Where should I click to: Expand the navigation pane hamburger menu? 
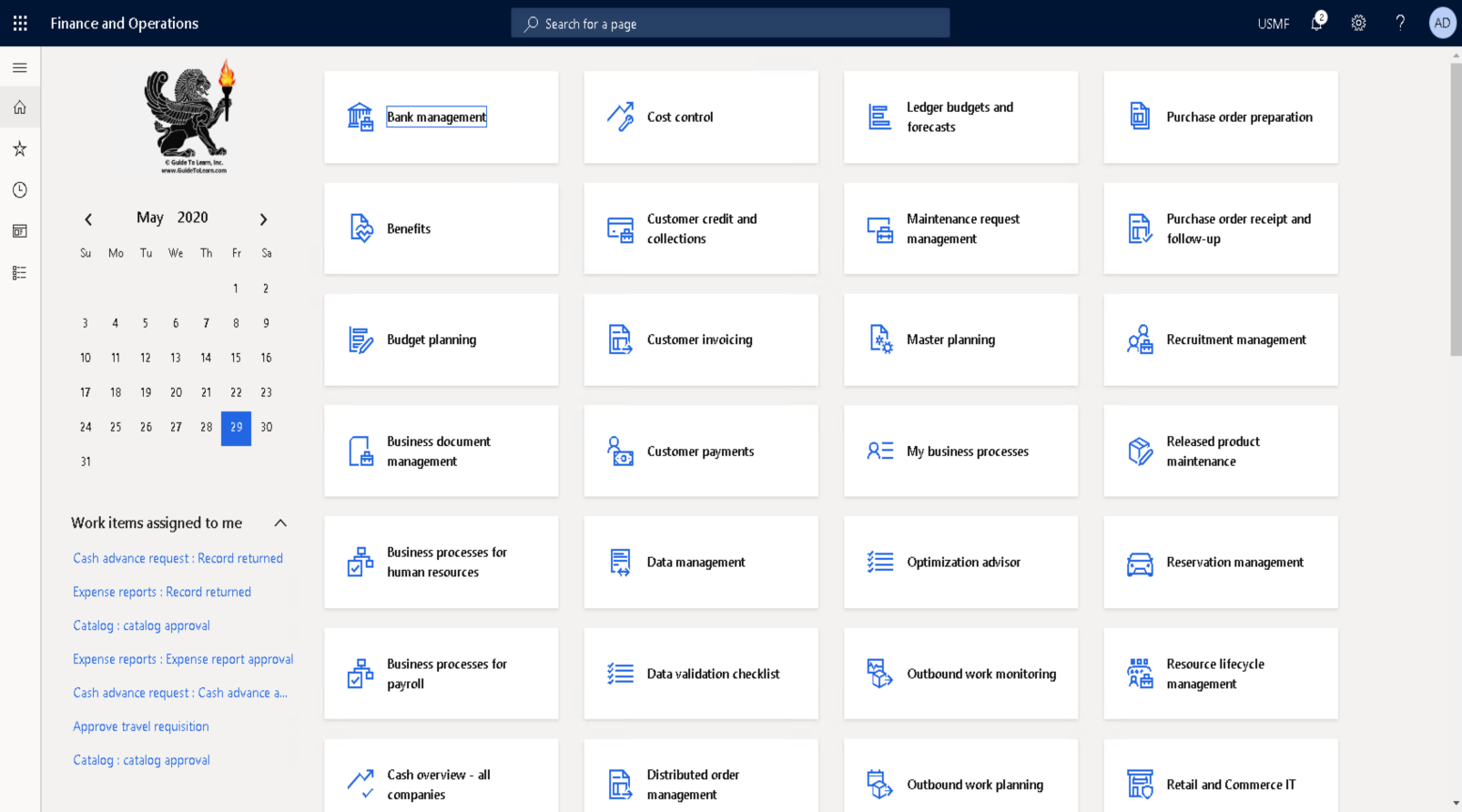pyautogui.click(x=20, y=67)
